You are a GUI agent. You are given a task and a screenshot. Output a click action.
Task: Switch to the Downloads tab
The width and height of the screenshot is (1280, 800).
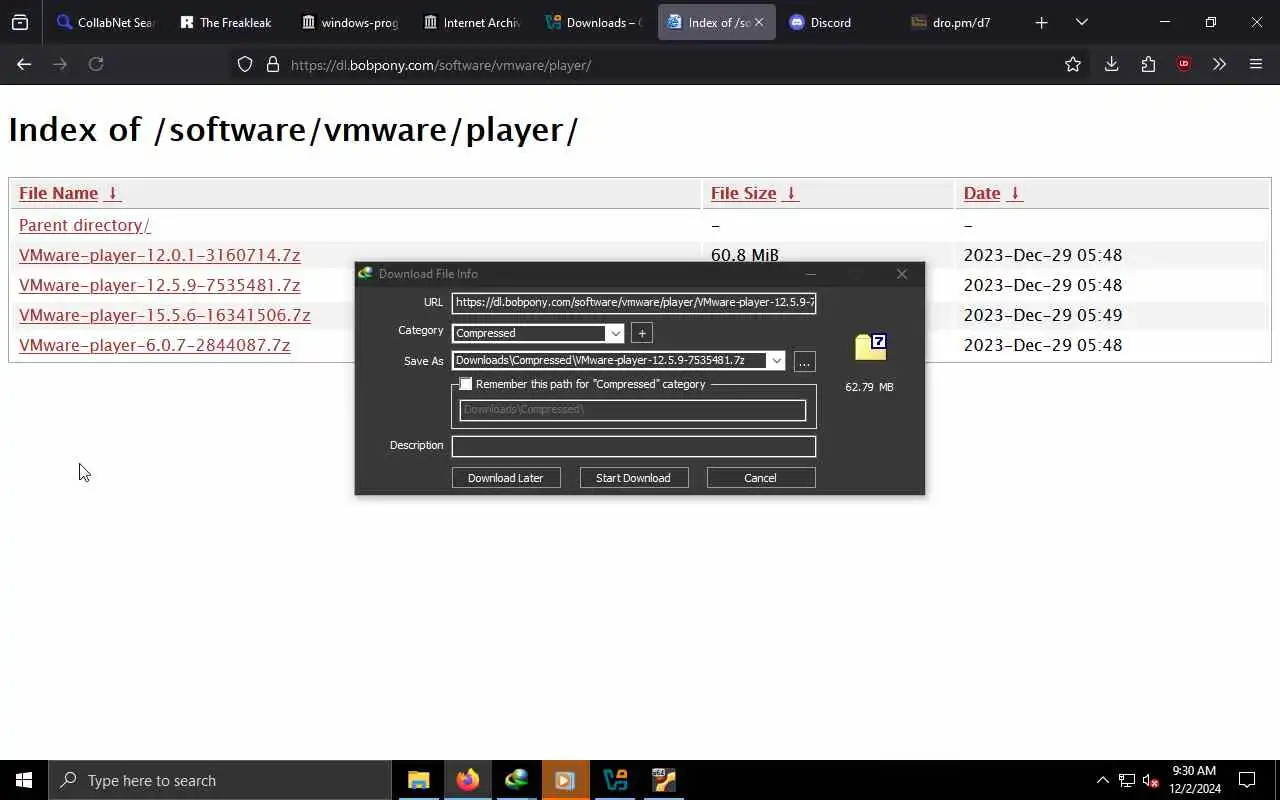click(593, 22)
